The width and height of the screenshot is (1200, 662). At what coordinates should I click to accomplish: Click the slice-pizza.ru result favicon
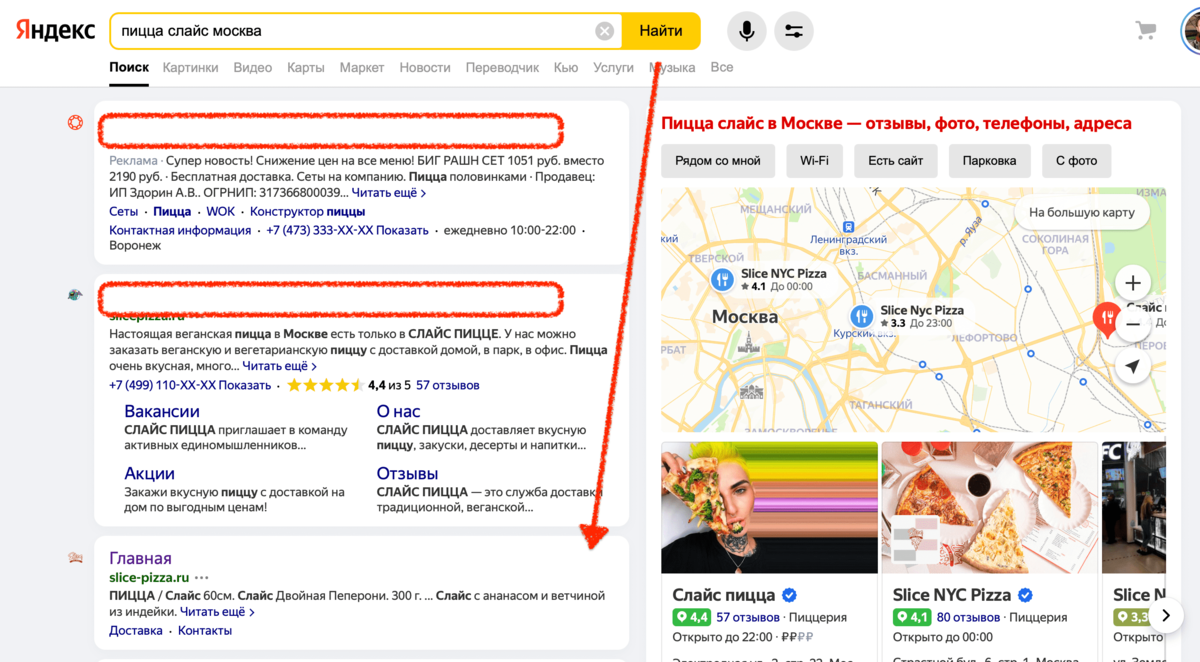coord(75,558)
